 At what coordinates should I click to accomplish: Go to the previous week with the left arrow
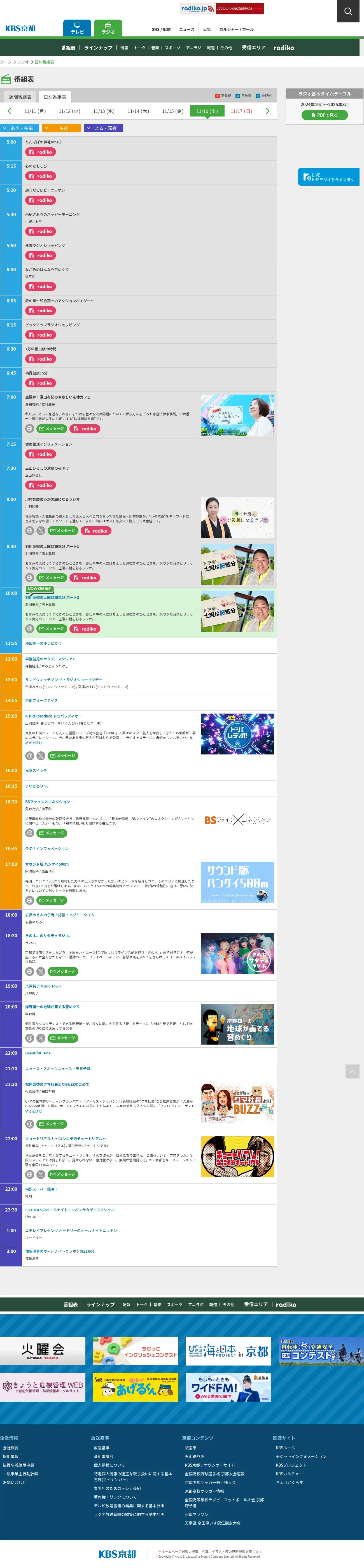9,111
